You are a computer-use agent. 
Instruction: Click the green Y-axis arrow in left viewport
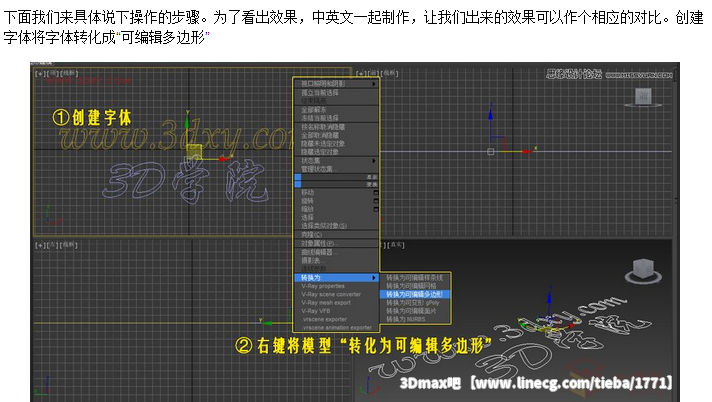(x=267, y=323)
